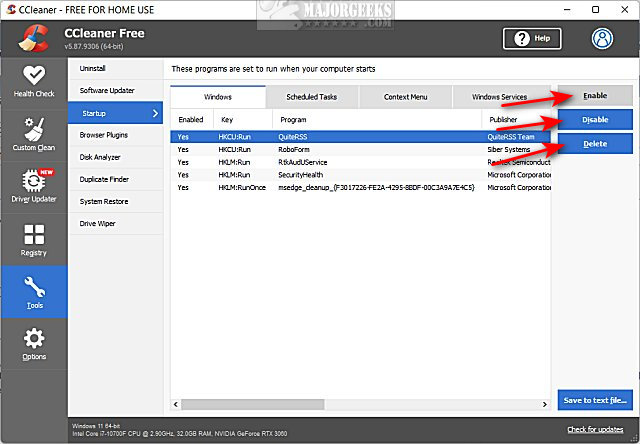Screen dimensions: 640x444
Task: Open the Driver Updater section
Action: 34,186
